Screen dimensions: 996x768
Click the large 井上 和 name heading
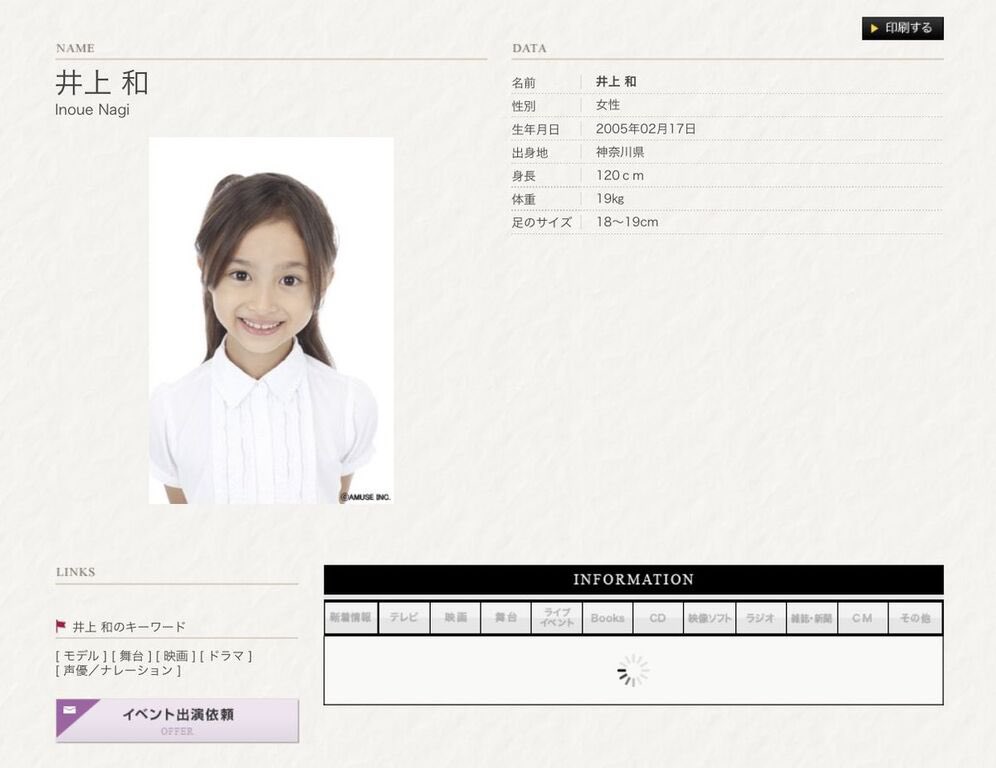click(x=102, y=83)
